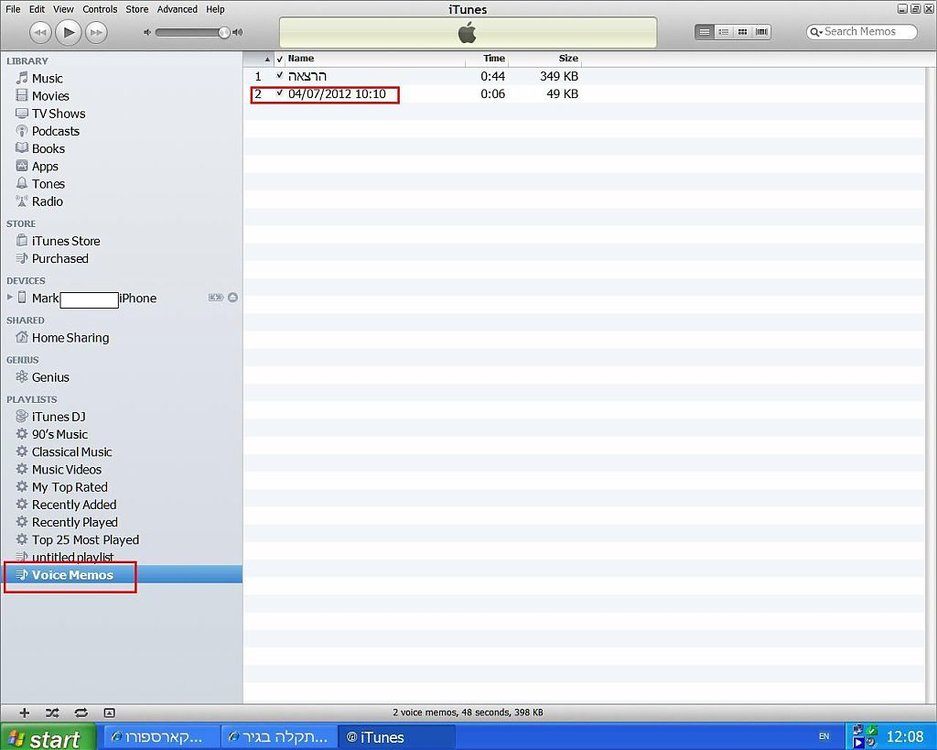This screenshot has height=750, width=937.
Task: Uncheck the checkbox for memo הרצאה
Action: (x=279, y=75)
